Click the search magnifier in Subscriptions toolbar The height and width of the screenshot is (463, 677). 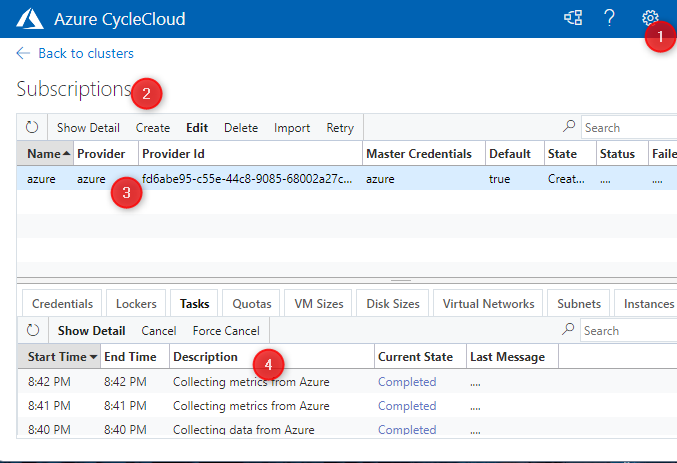tap(570, 127)
